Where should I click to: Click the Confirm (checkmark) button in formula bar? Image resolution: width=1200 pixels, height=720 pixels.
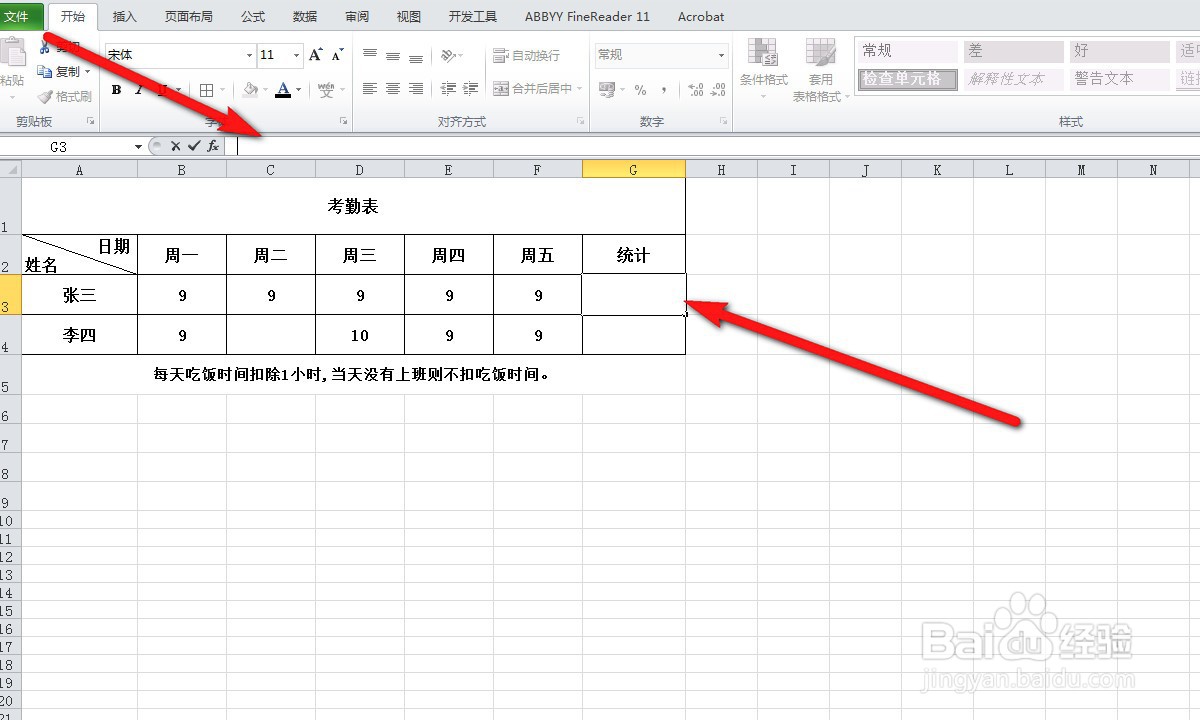(x=193, y=145)
